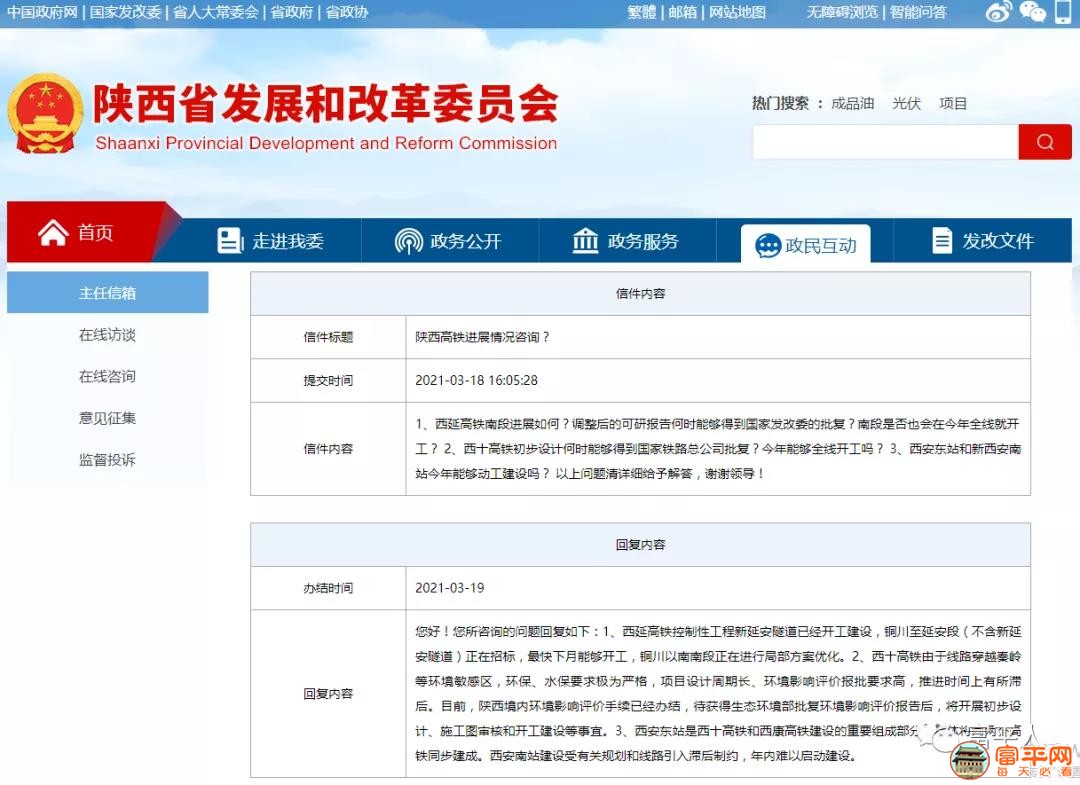Visit the 省政协 link
Screen dimensions: 1080x785
(346, 12)
